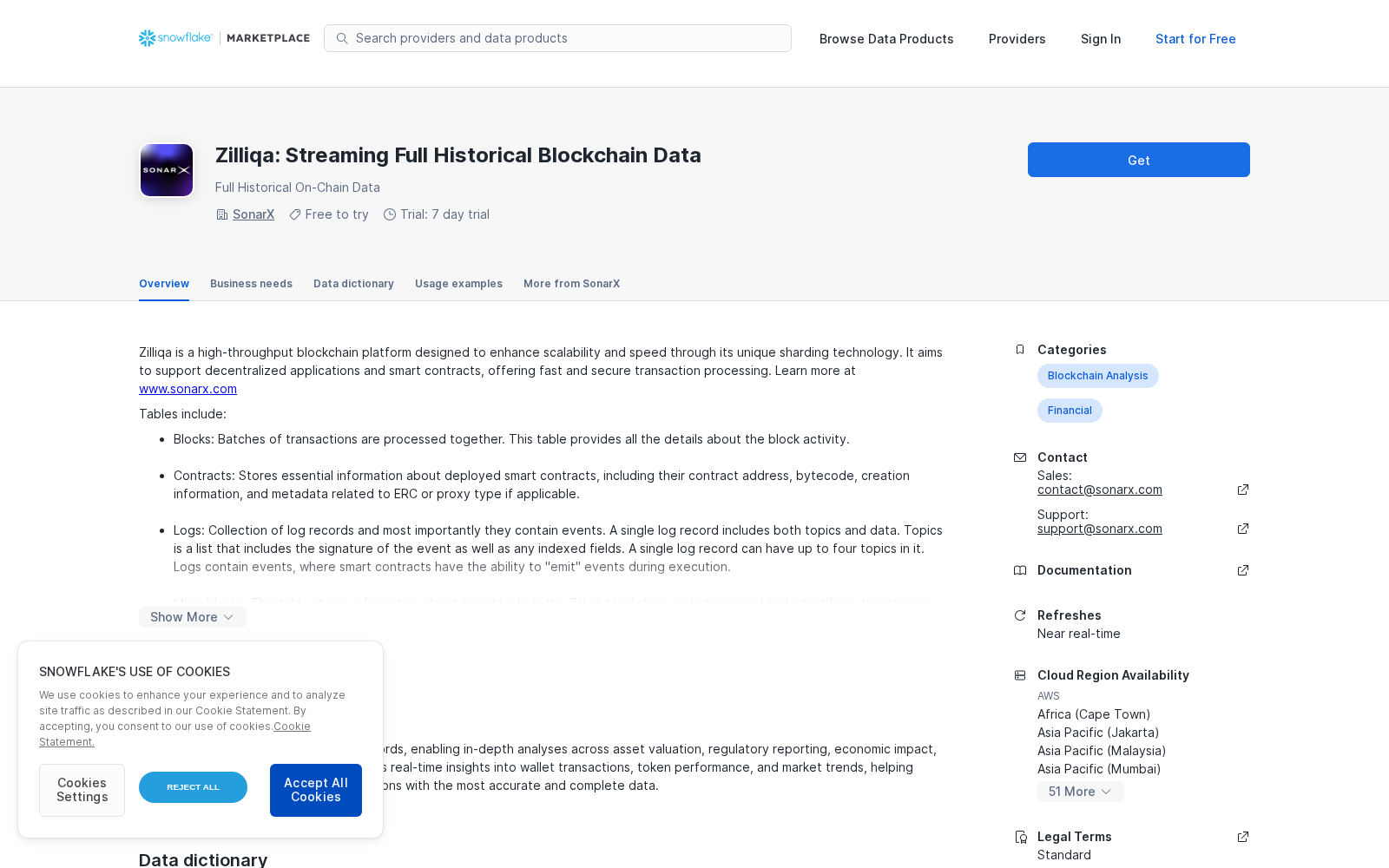Click the Contact envelope icon
1389x868 pixels.
(1020, 457)
